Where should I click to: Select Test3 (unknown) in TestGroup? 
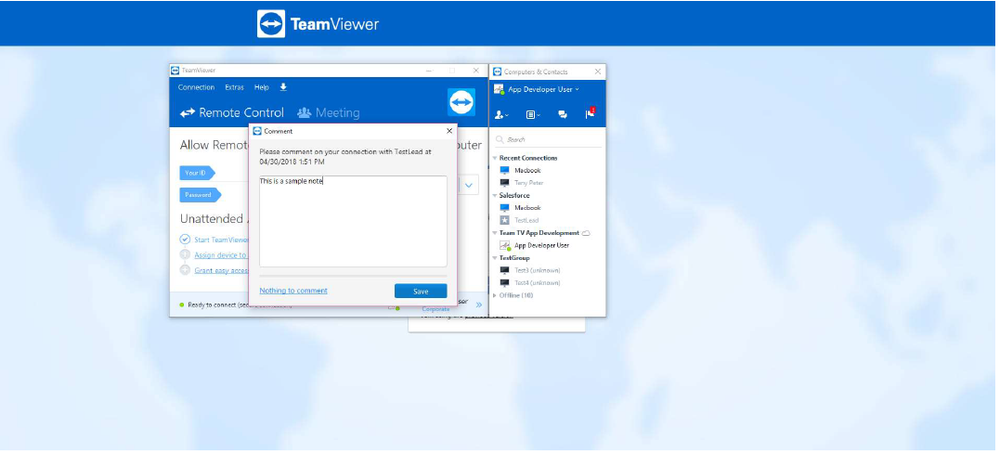[538, 270]
